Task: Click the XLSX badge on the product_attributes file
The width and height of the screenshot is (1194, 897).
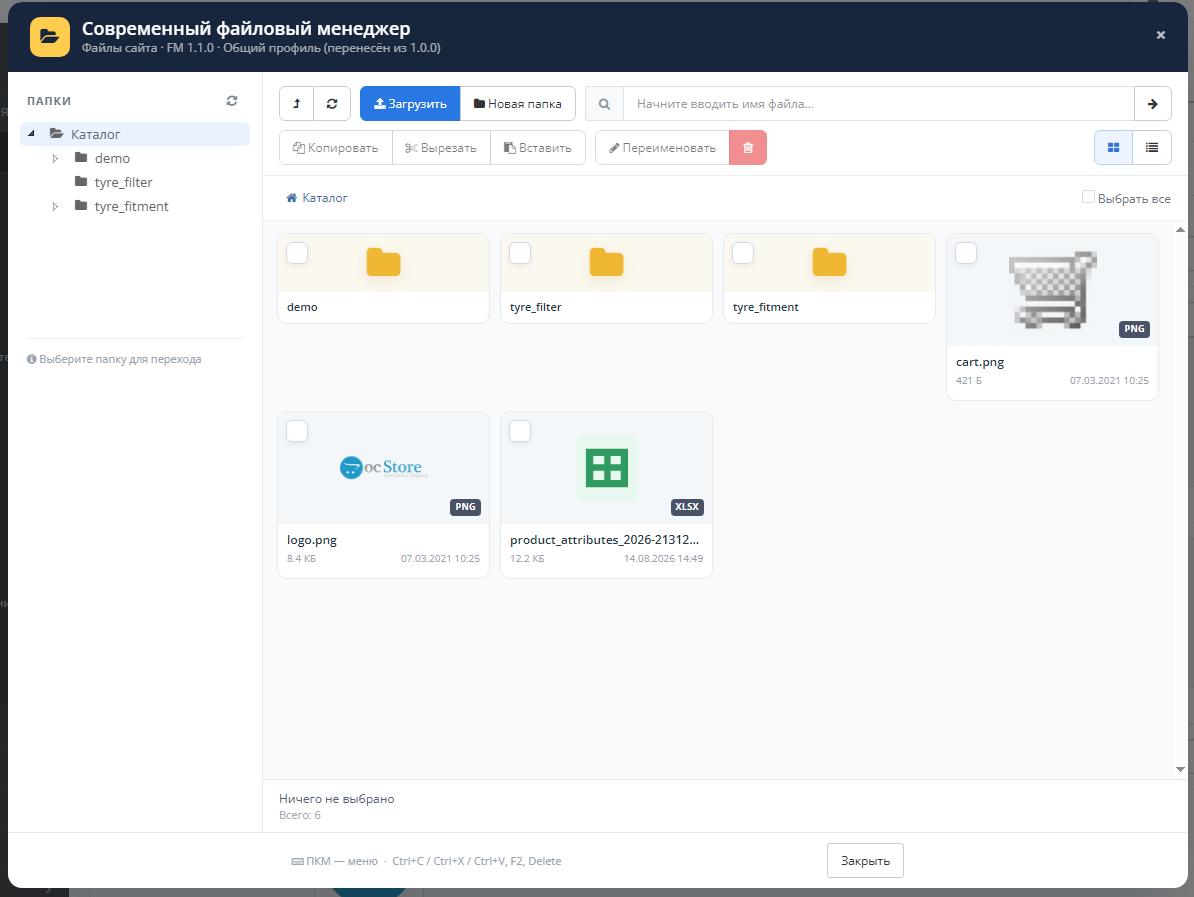Action: (687, 506)
